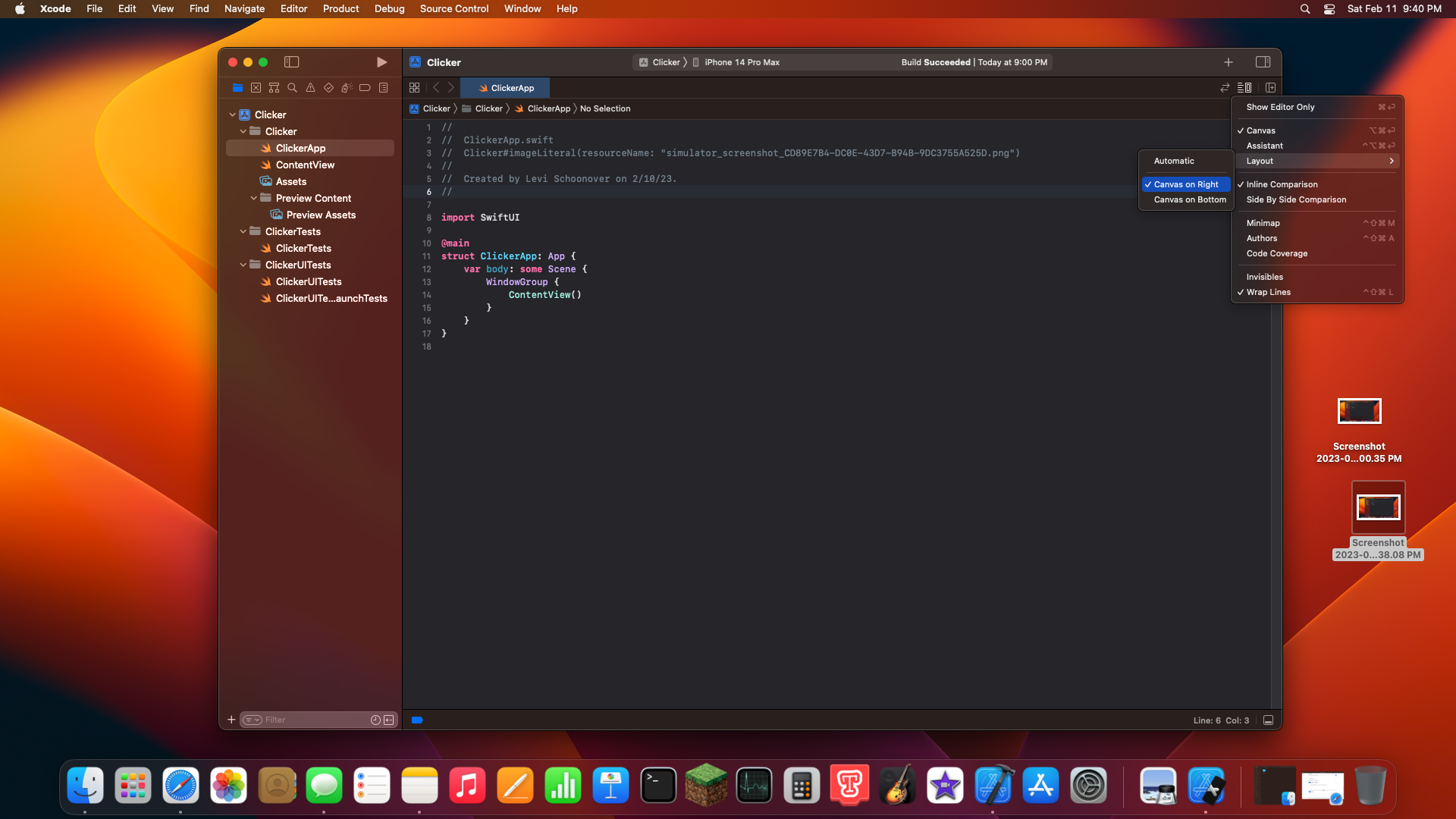This screenshot has width=1456, height=819.
Task: Collapse the ClickerTests group disclosure triangle
Action: click(243, 231)
